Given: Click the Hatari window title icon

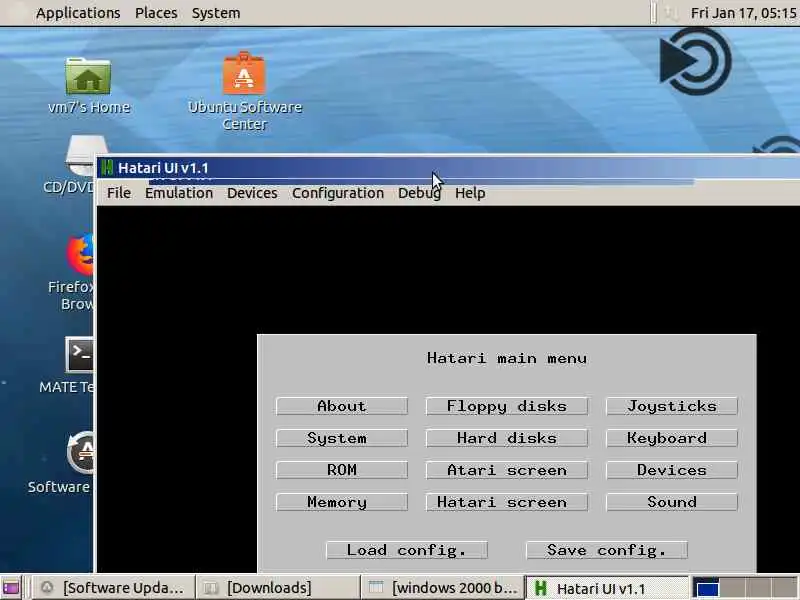Looking at the screenshot, I should pyautogui.click(x=107, y=168).
